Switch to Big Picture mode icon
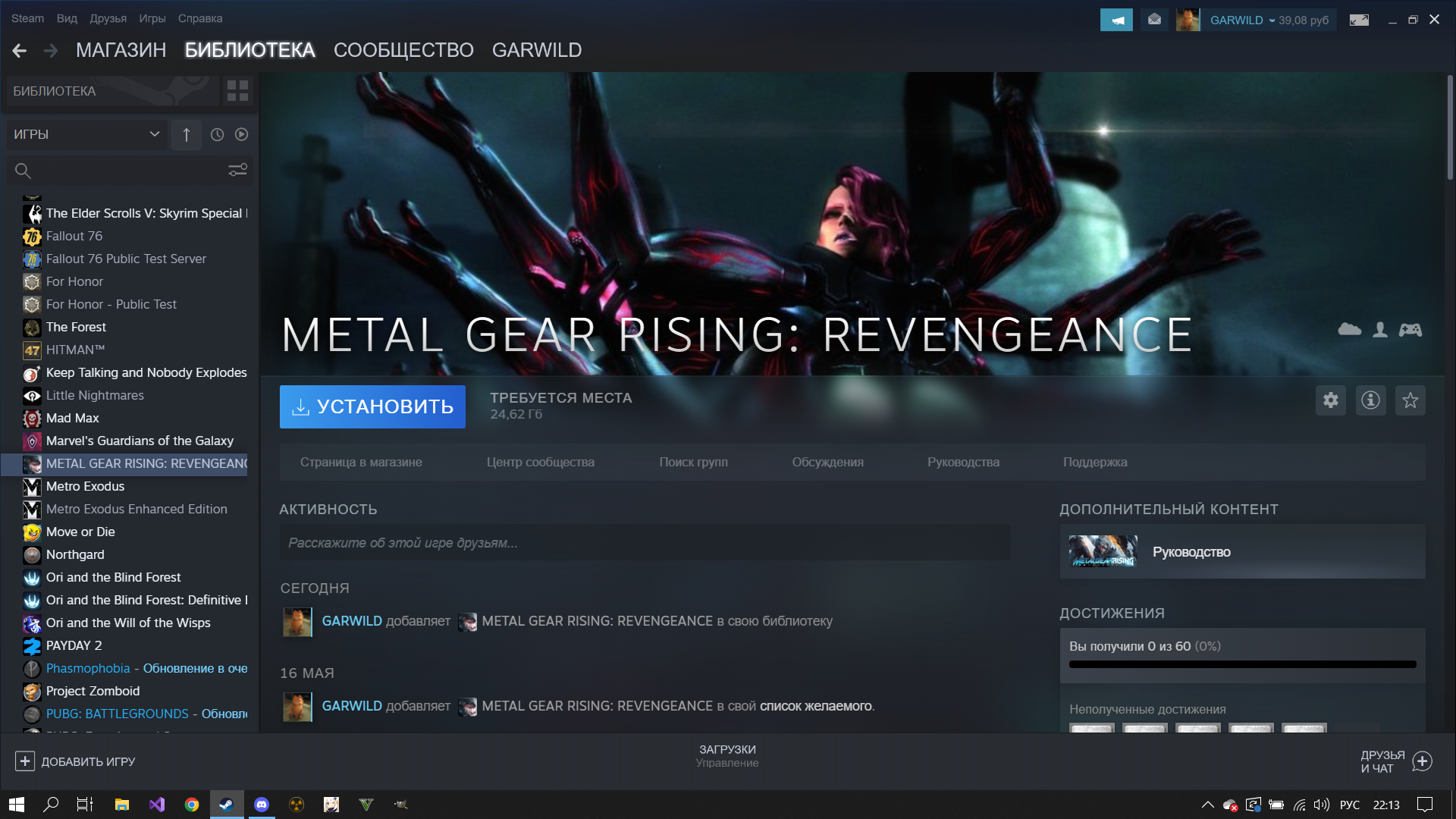 coord(1359,20)
